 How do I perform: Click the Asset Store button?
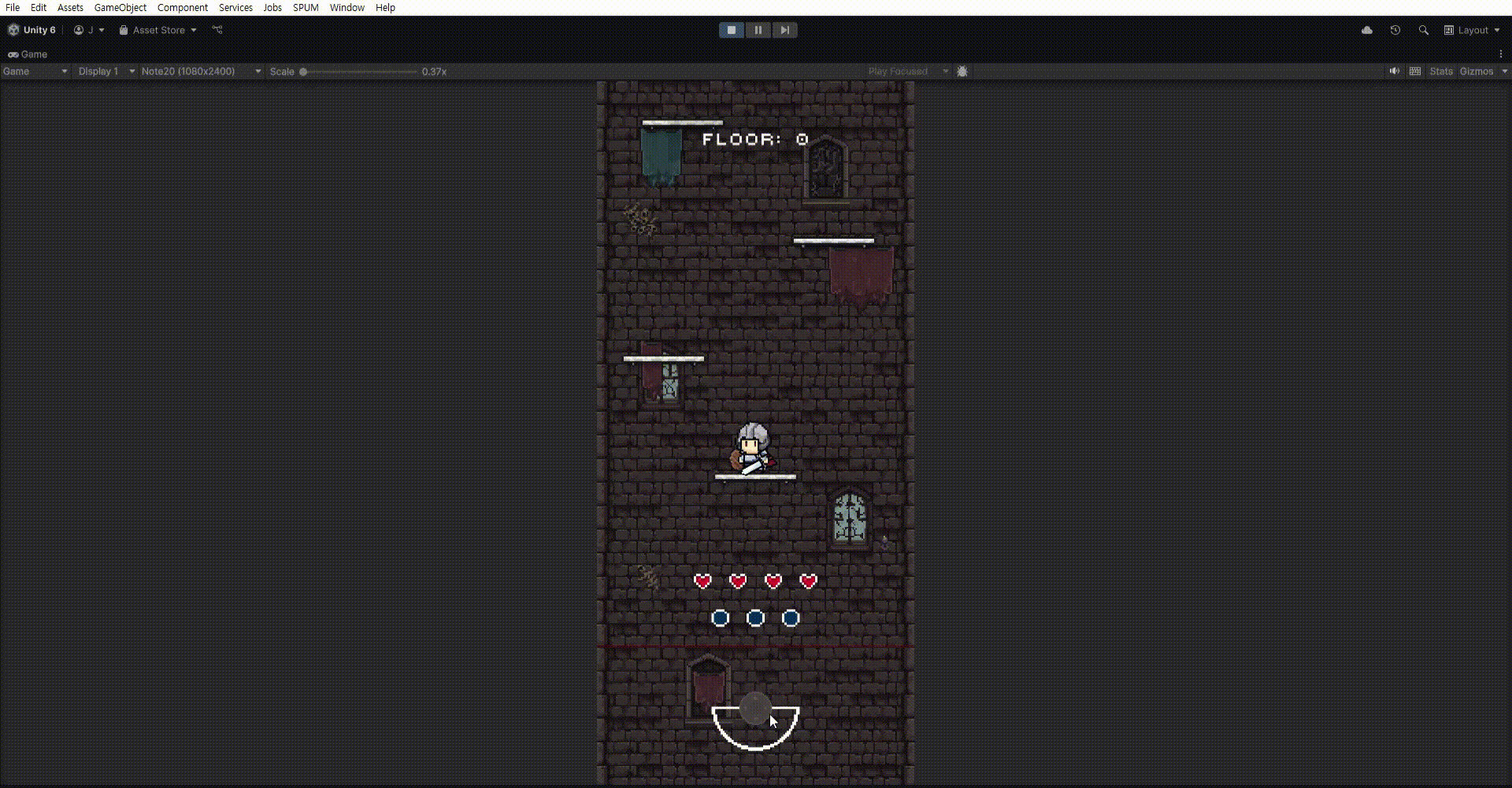coord(157,30)
